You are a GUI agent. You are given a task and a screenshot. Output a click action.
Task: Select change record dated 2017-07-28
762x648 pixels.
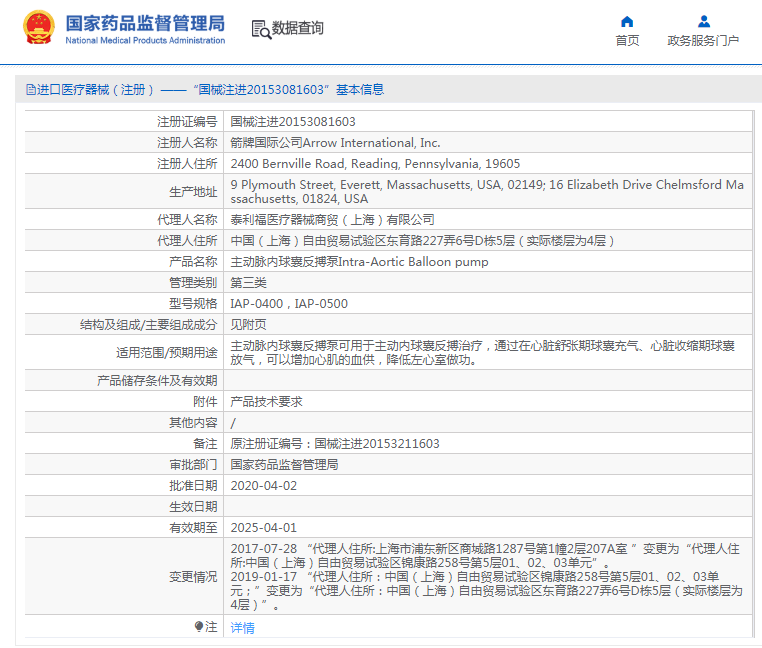485,556
